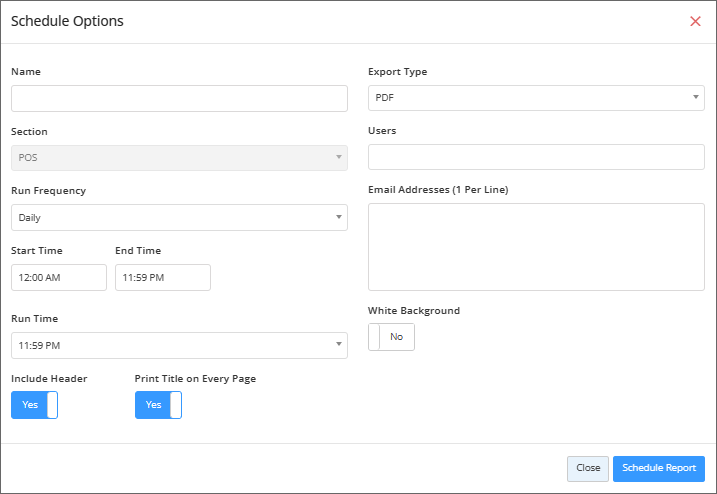717x494 pixels.
Task: Click the Email Addresses text area
Action: tap(536, 247)
